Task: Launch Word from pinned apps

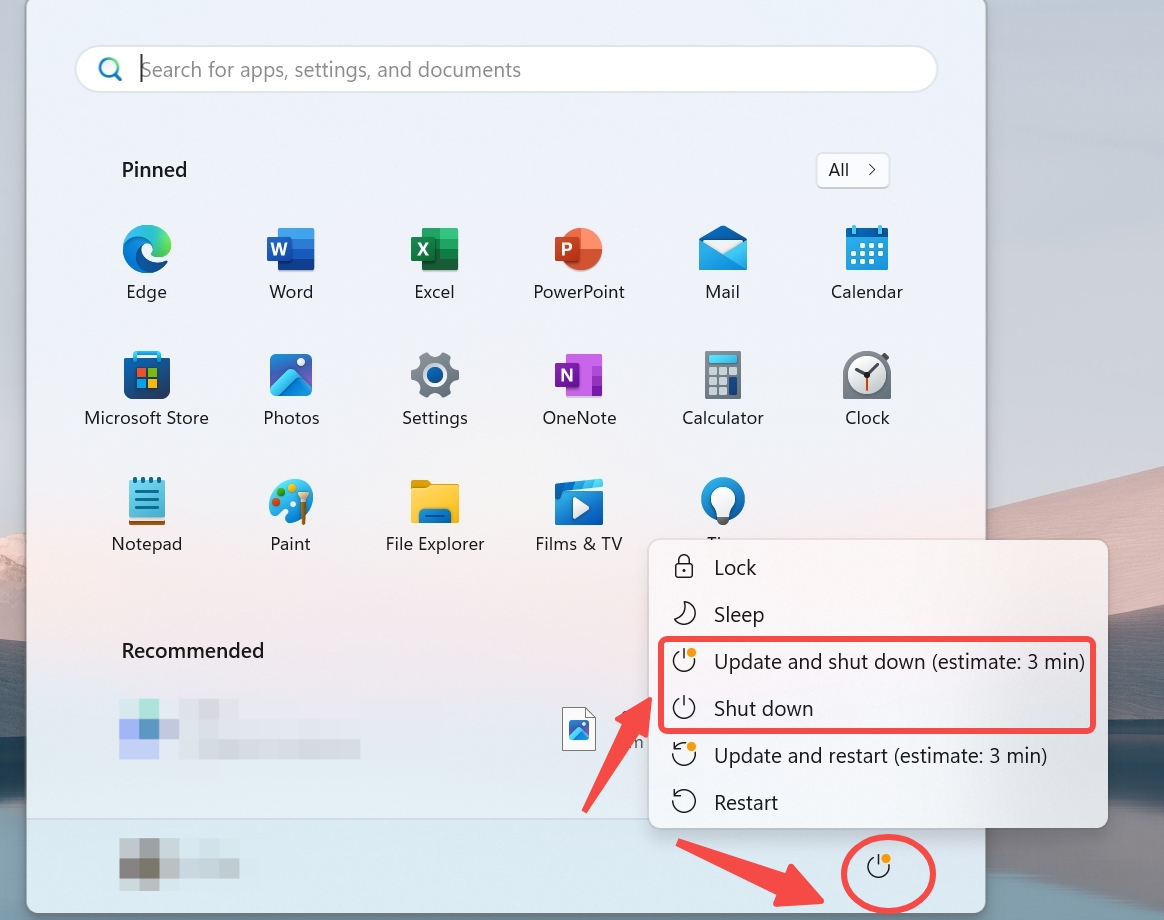Action: (x=290, y=262)
